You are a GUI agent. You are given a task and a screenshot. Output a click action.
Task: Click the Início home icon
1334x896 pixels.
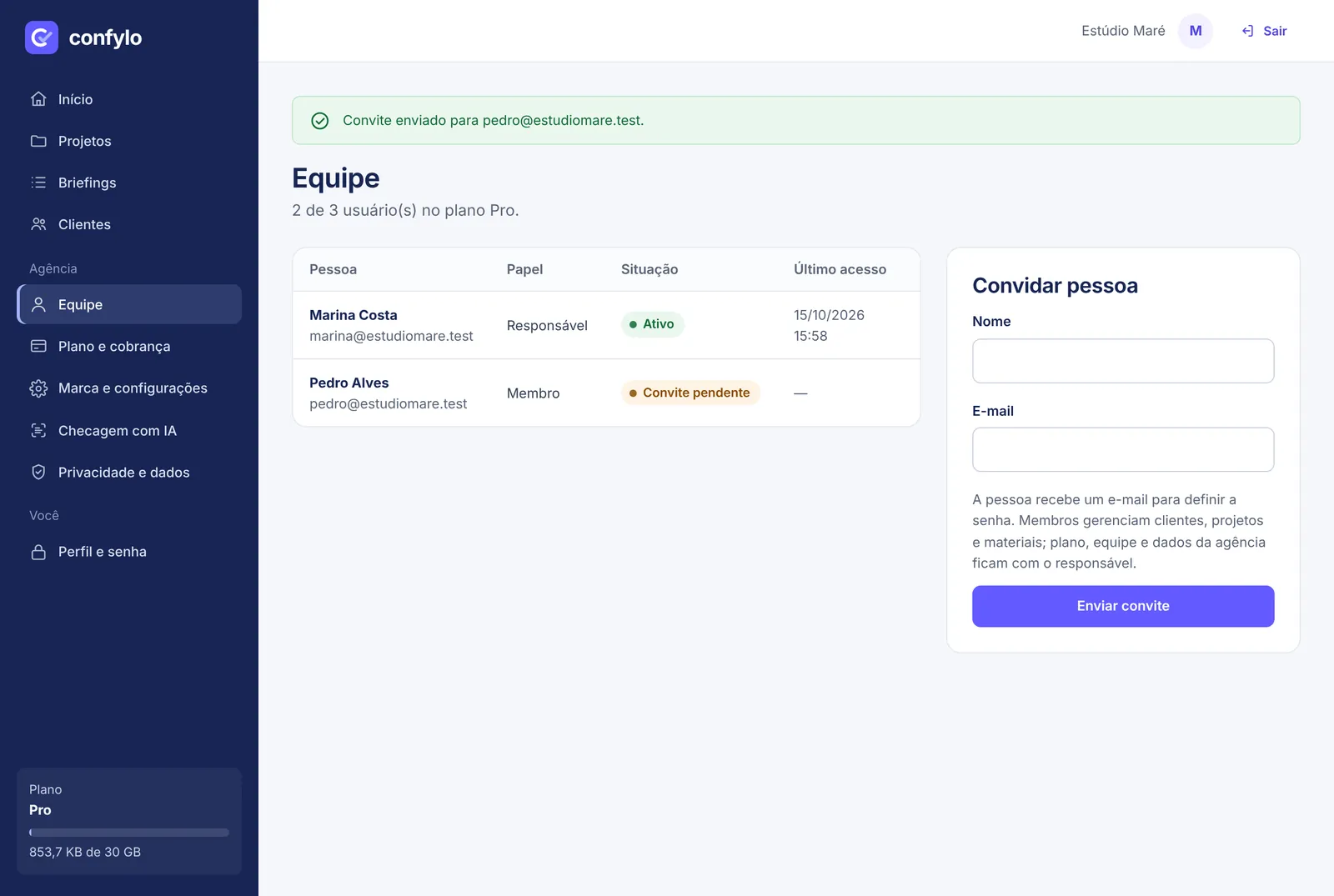pyautogui.click(x=38, y=99)
